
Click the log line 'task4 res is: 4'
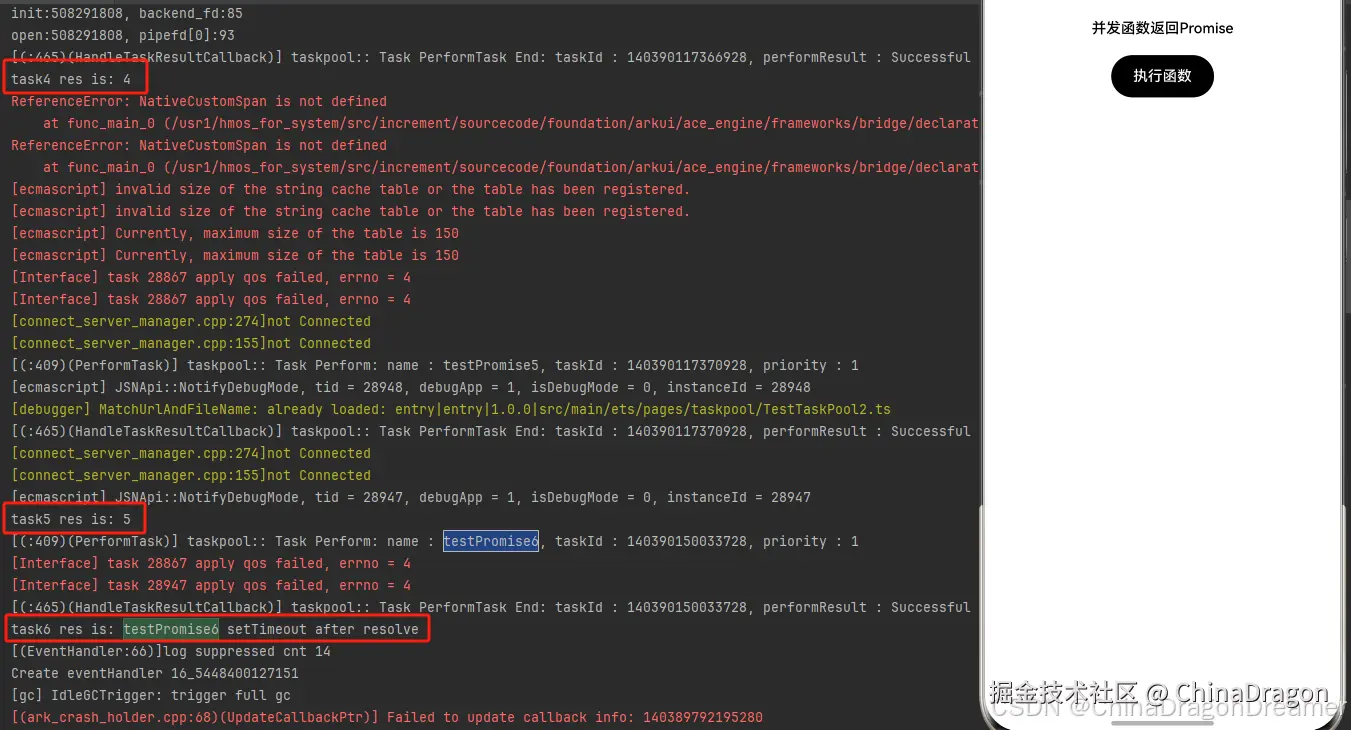tap(71, 79)
